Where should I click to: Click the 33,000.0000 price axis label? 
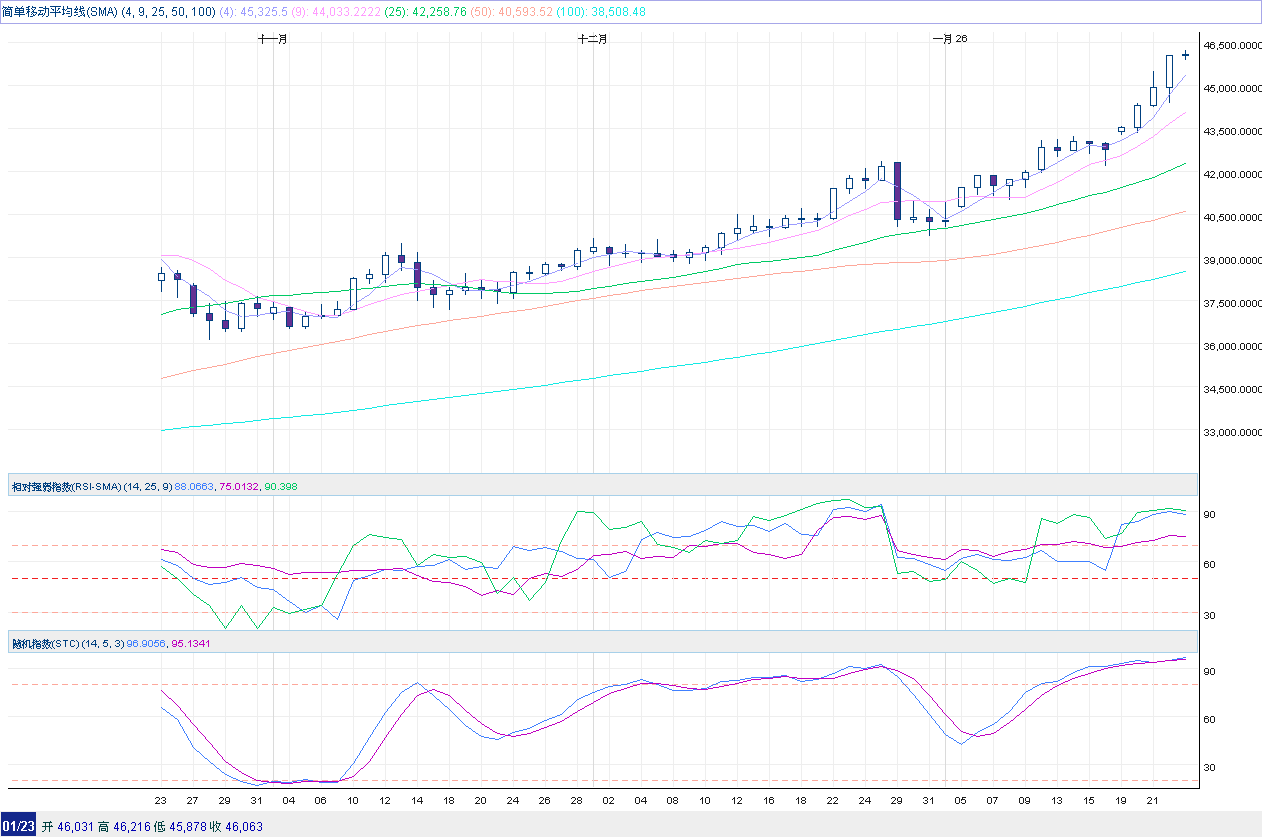tap(1231, 433)
